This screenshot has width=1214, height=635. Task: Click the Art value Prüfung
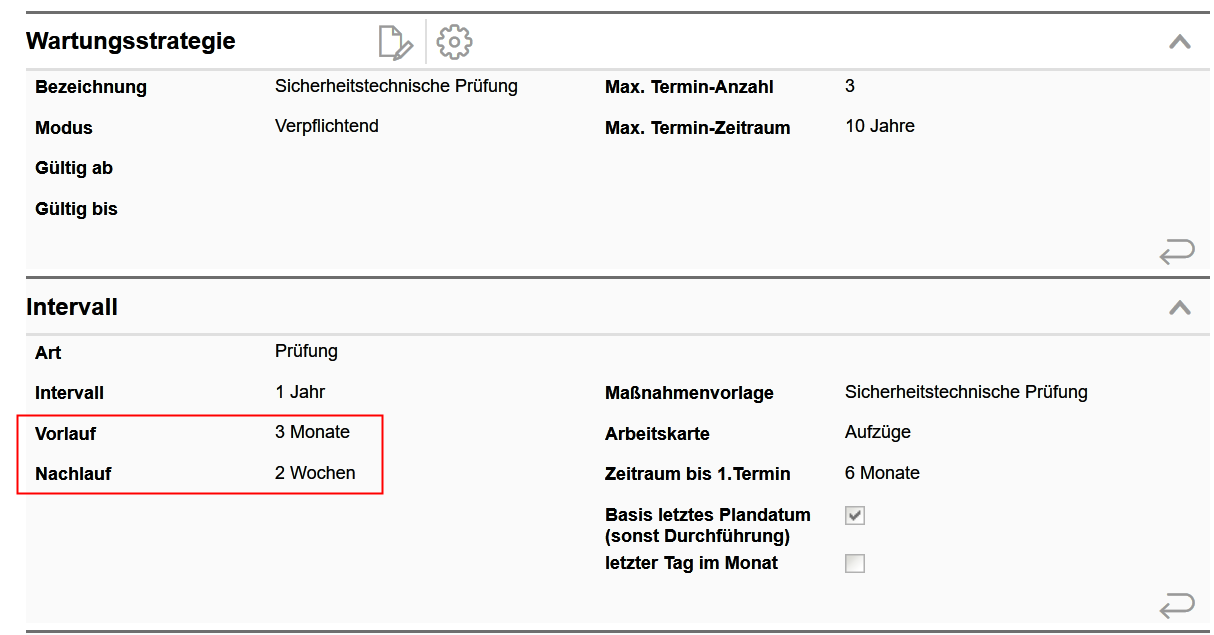[306, 351]
